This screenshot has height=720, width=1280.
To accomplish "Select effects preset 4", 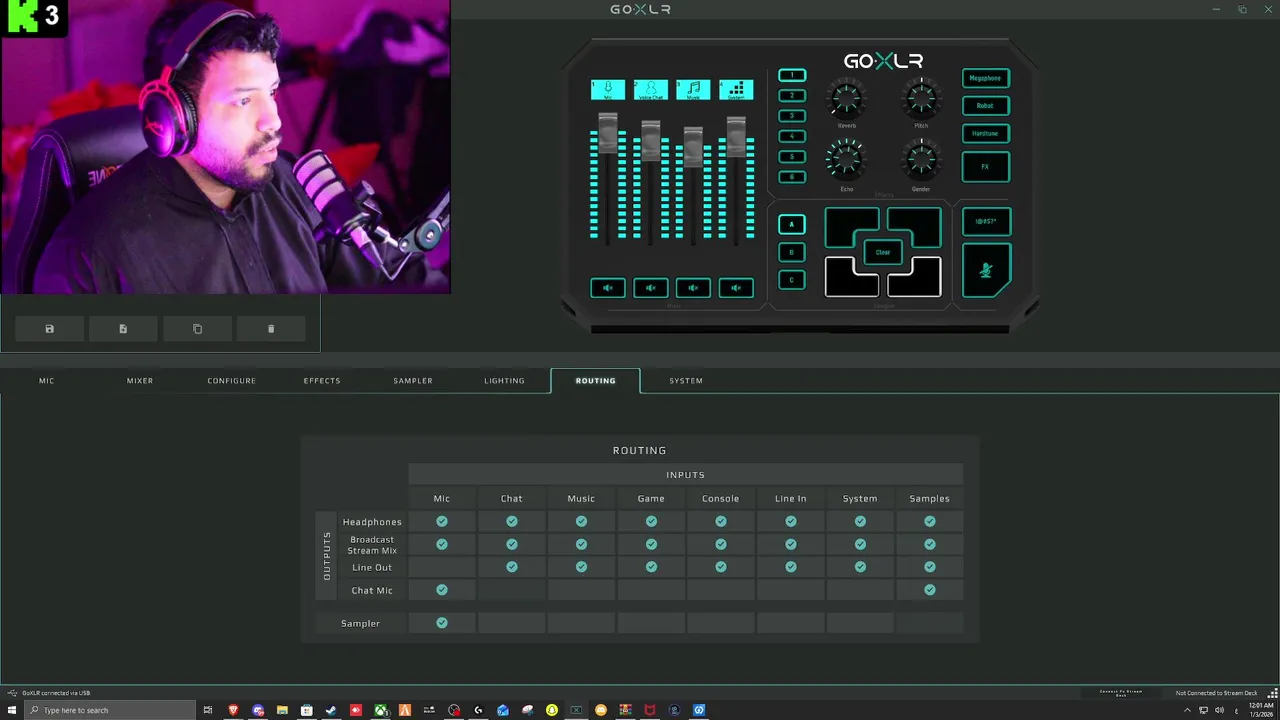I will (791, 136).
